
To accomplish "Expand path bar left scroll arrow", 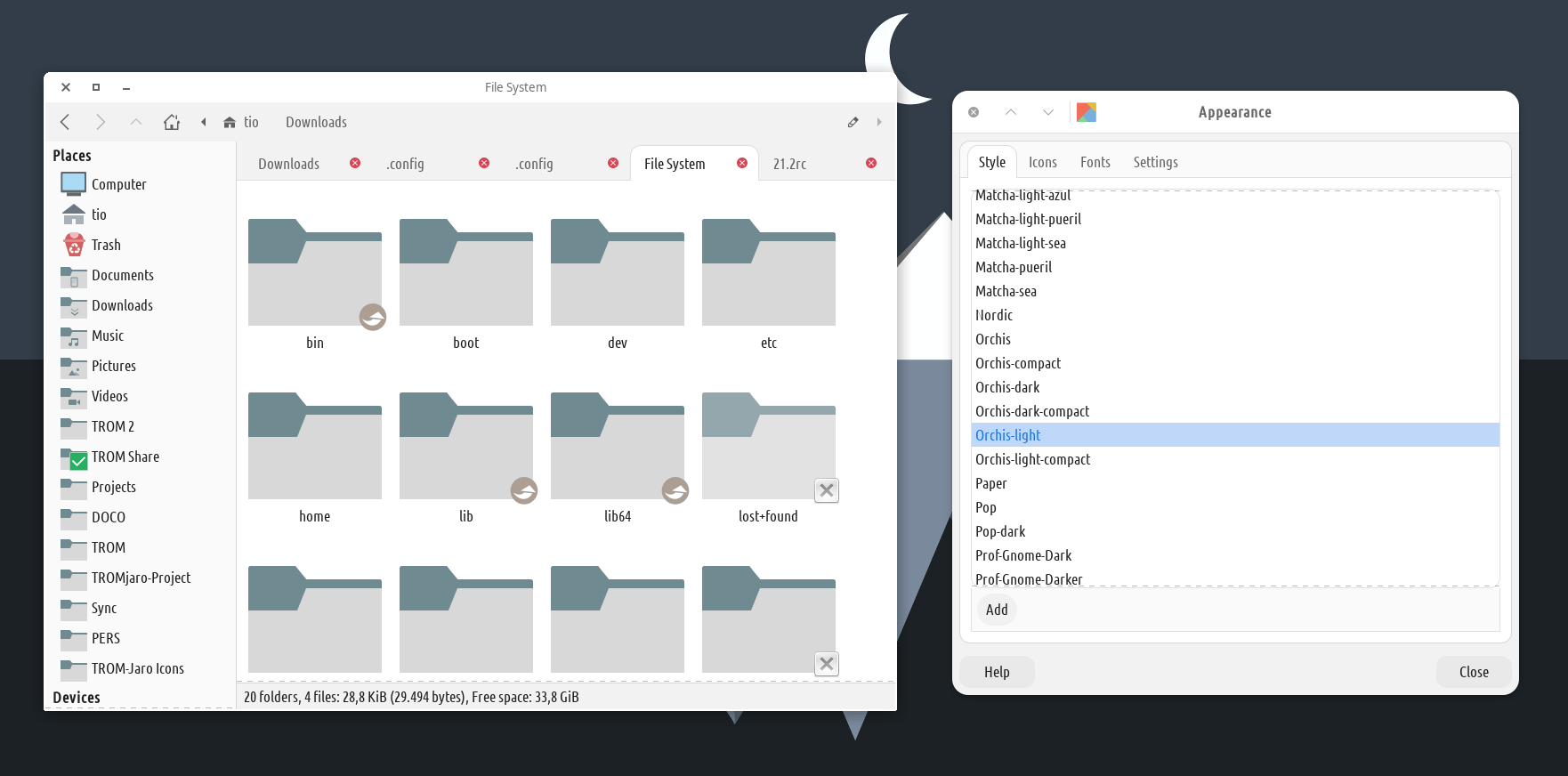I will (x=204, y=122).
